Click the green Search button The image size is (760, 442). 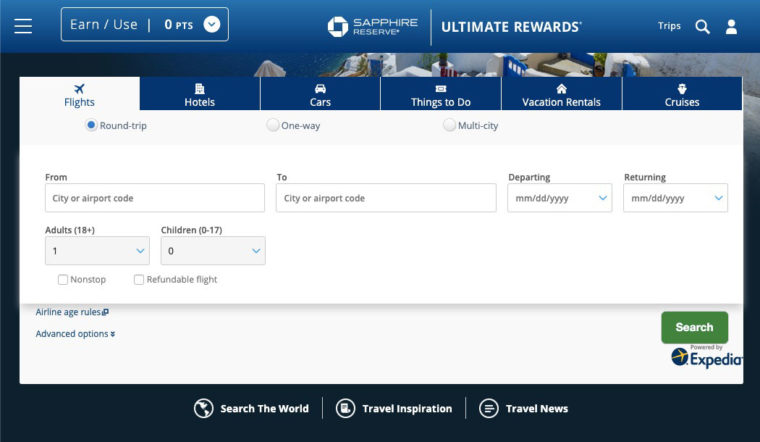695,328
